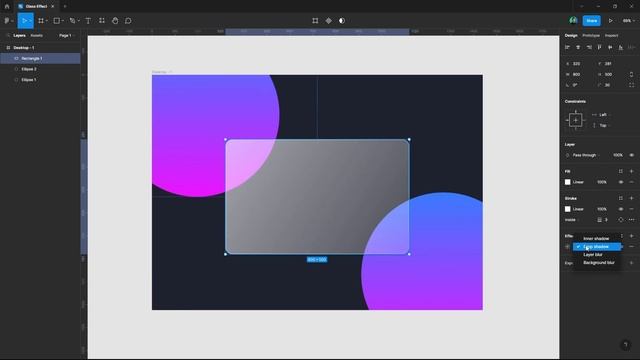Click the Stroke Linear color swatch
This screenshot has width=640, height=360.
coord(567,209)
